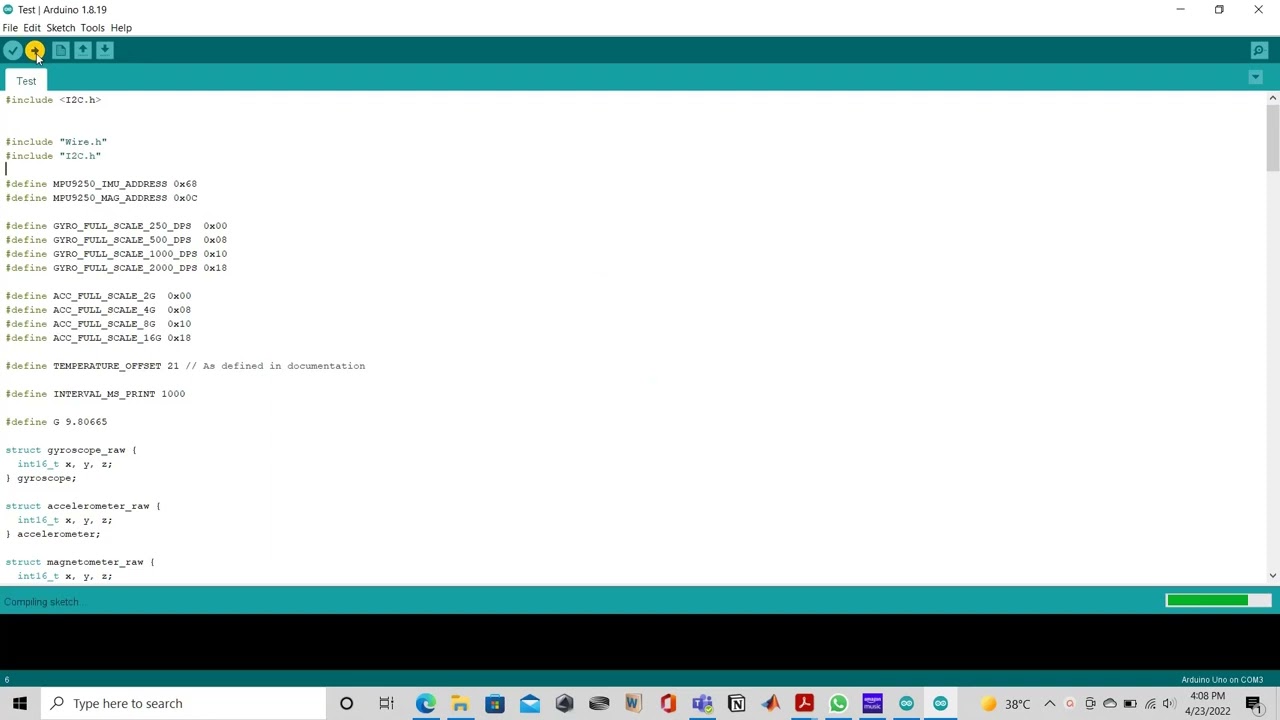This screenshot has height=720, width=1280.
Task: Click the '#include "Wire.h"' line
Action: [56, 142]
